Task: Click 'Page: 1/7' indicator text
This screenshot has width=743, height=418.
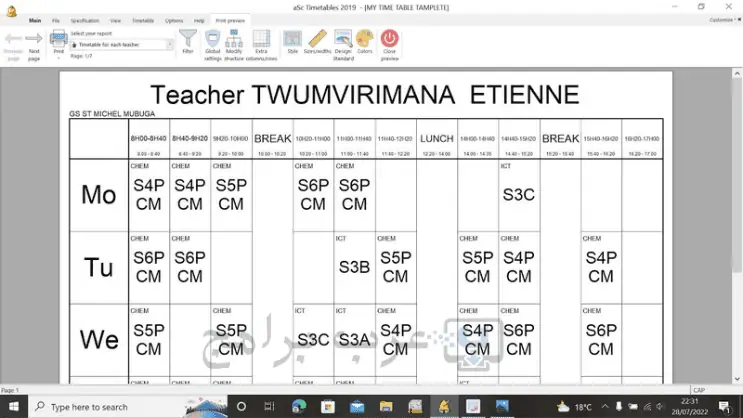Action: (x=81, y=56)
